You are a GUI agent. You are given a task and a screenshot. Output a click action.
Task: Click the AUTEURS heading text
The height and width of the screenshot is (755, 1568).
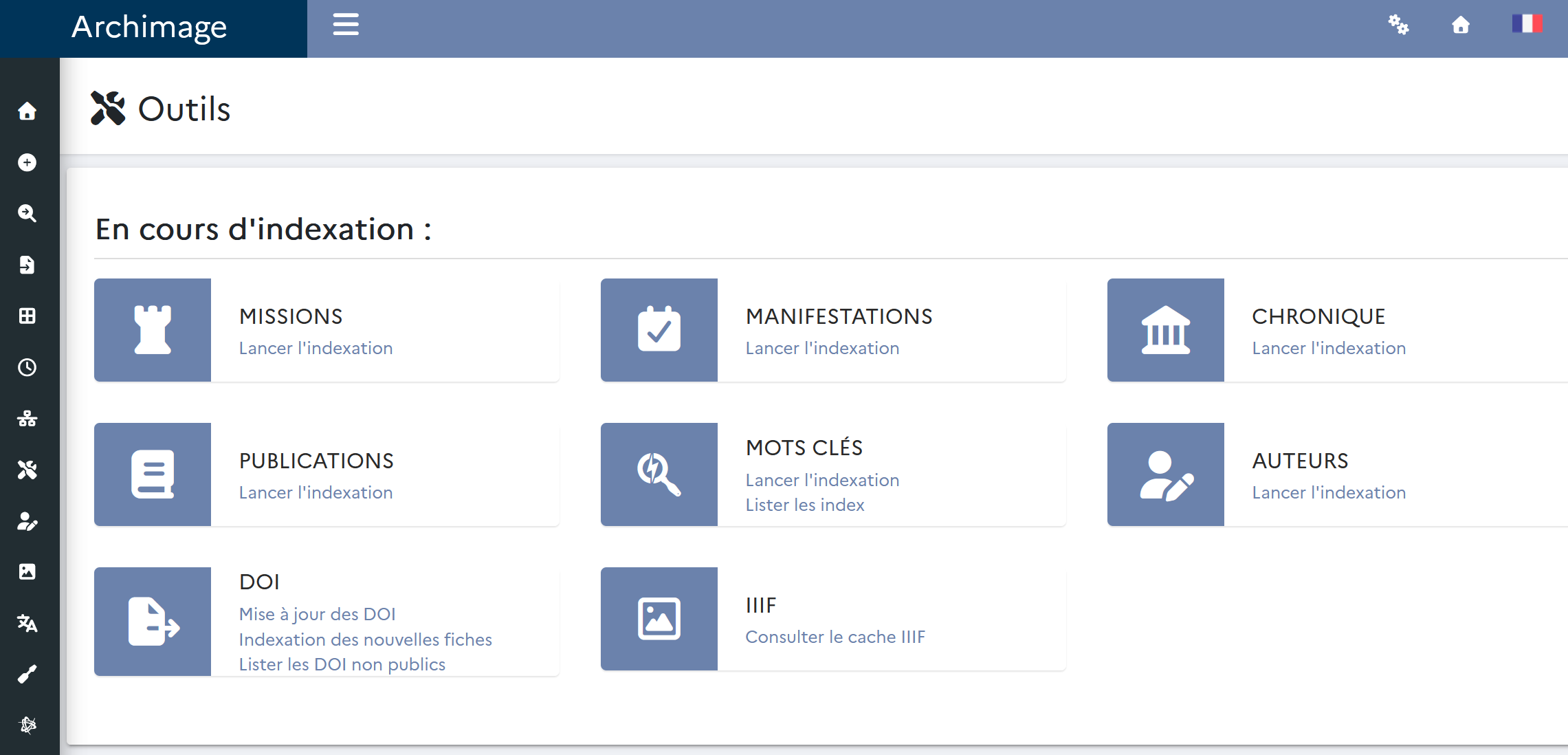1300,461
